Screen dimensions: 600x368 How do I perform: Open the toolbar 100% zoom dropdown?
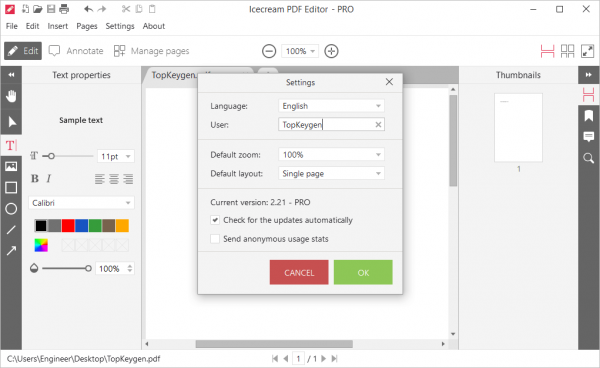pyautogui.click(x=300, y=51)
